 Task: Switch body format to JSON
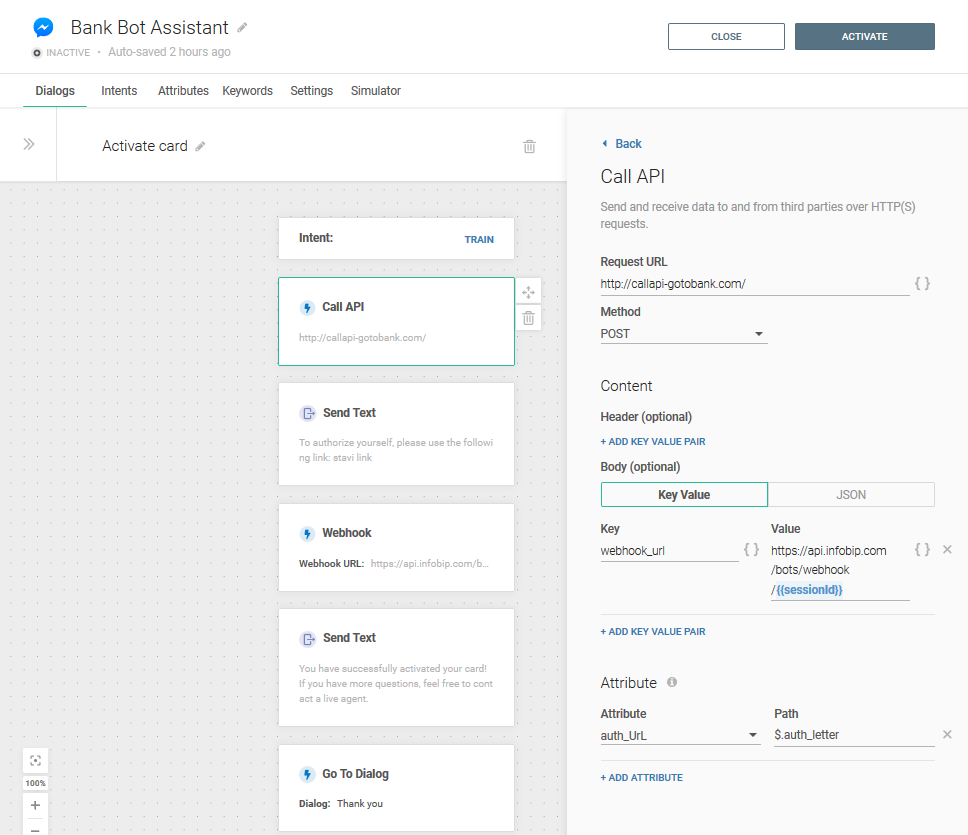pyautogui.click(x=851, y=494)
